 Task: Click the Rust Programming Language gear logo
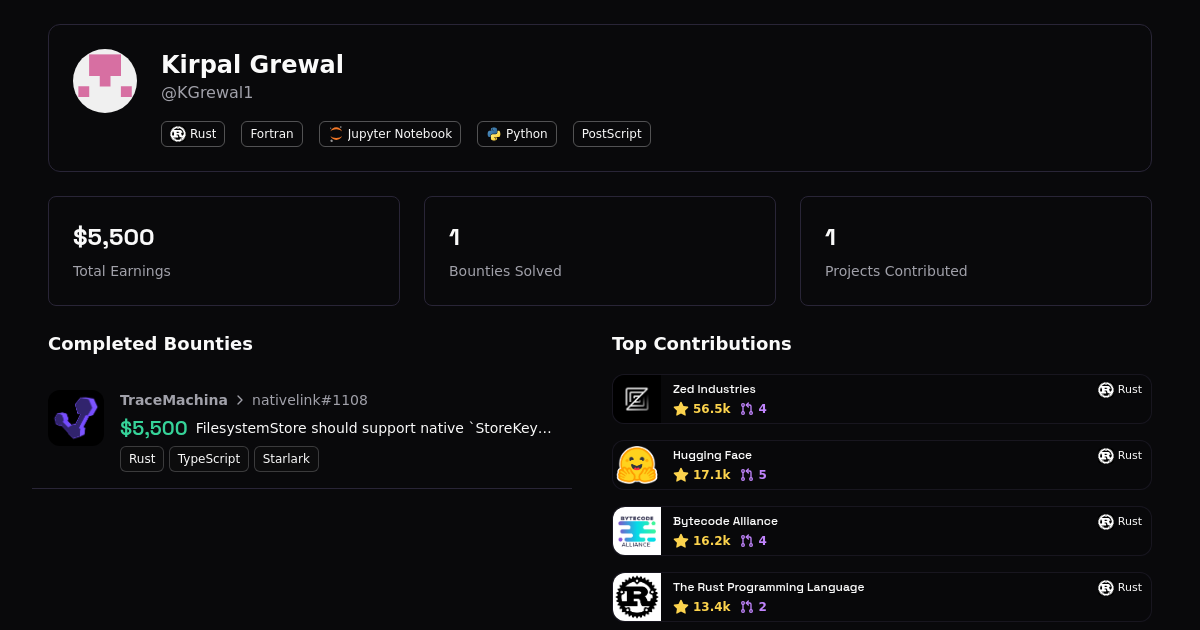coord(637,596)
